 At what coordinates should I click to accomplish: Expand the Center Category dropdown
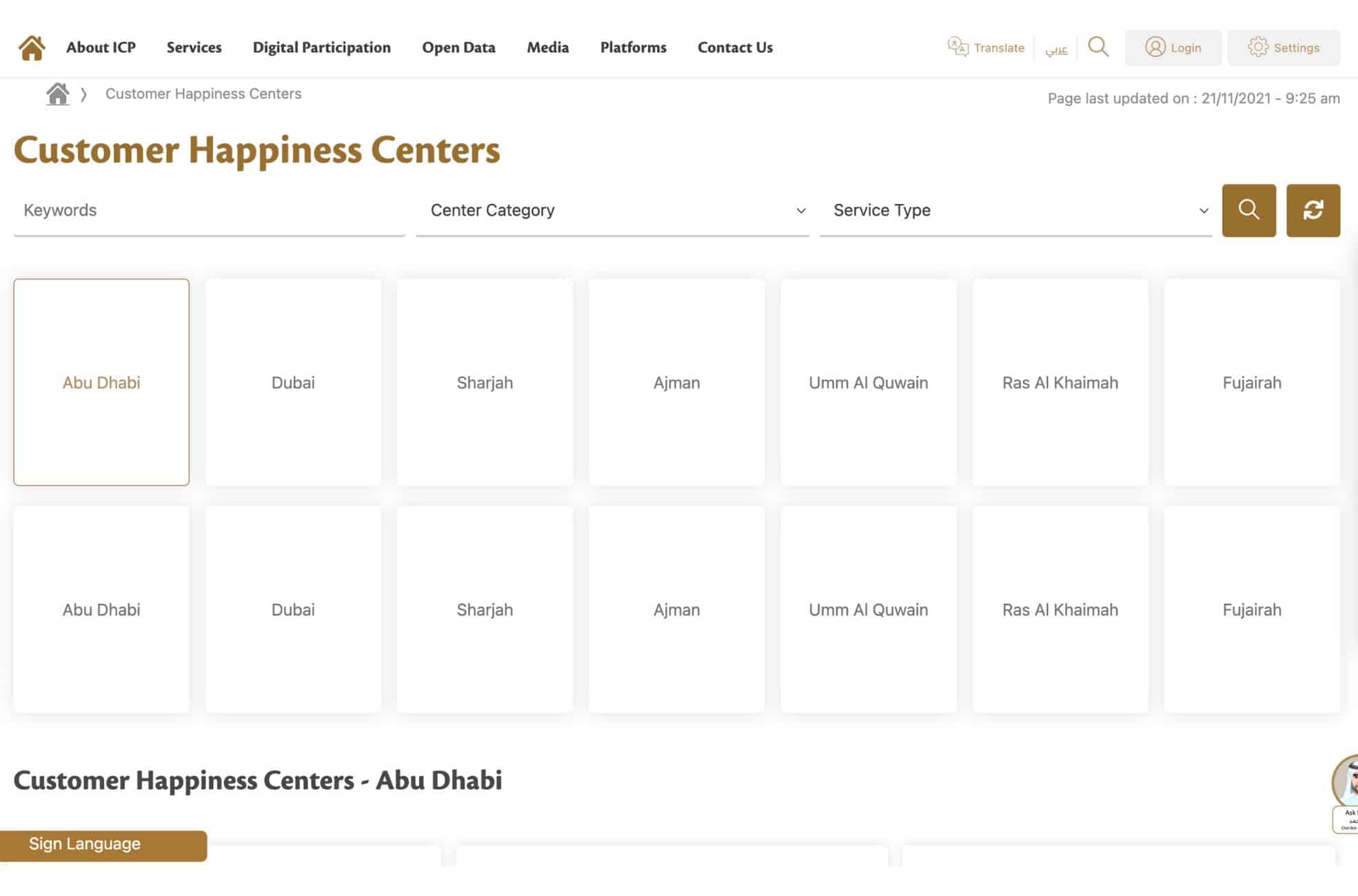pos(612,210)
